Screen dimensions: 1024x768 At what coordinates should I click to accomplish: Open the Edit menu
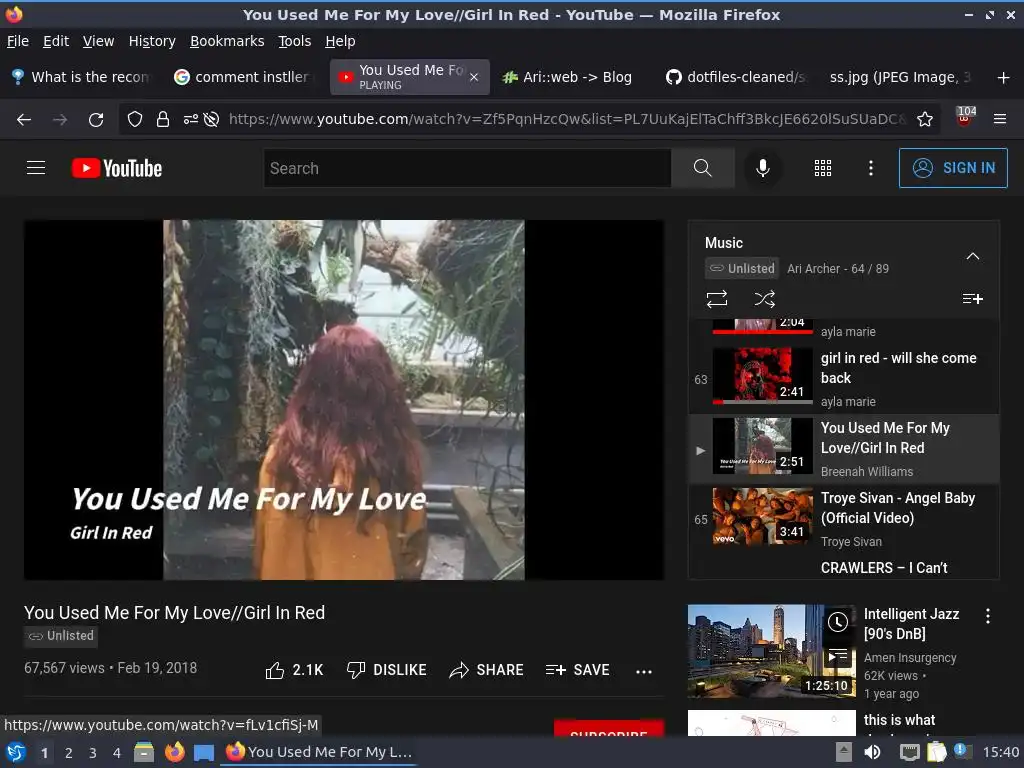[56, 41]
